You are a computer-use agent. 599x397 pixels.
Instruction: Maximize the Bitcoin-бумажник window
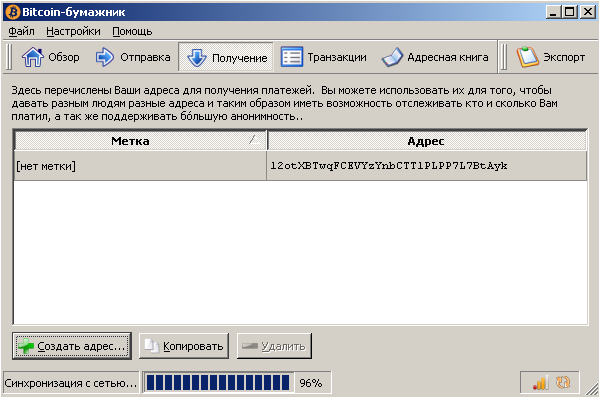(569, 12)
